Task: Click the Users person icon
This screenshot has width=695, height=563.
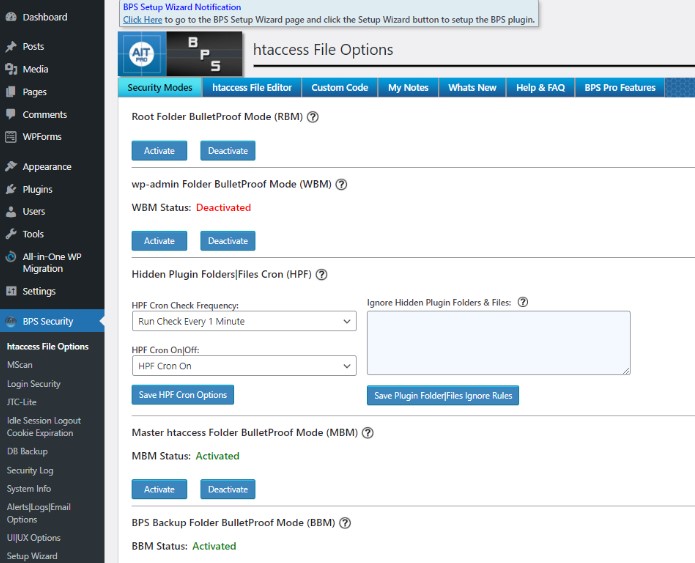Action: point(11,211)
